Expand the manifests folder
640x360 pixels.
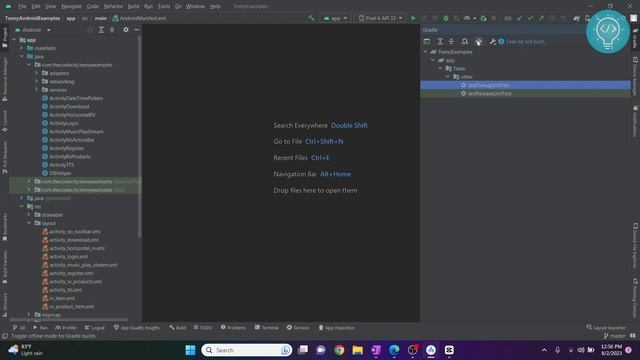pyautogui.click(x=22, y=48)
